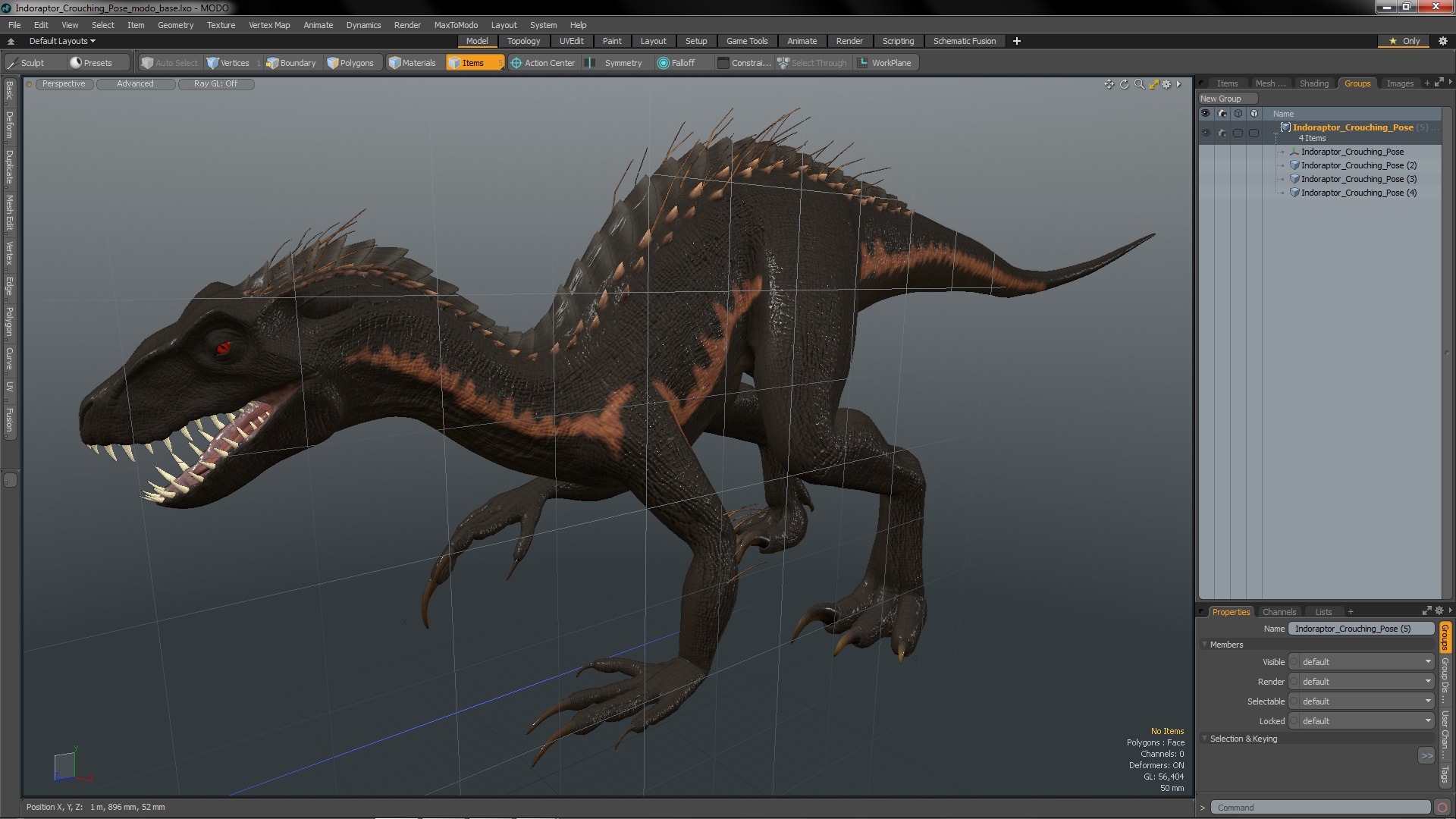This screenshot has width=1456, height=819.
Task: Toggle render camera for the Indoraptor group
Action: click(1222, 133)
